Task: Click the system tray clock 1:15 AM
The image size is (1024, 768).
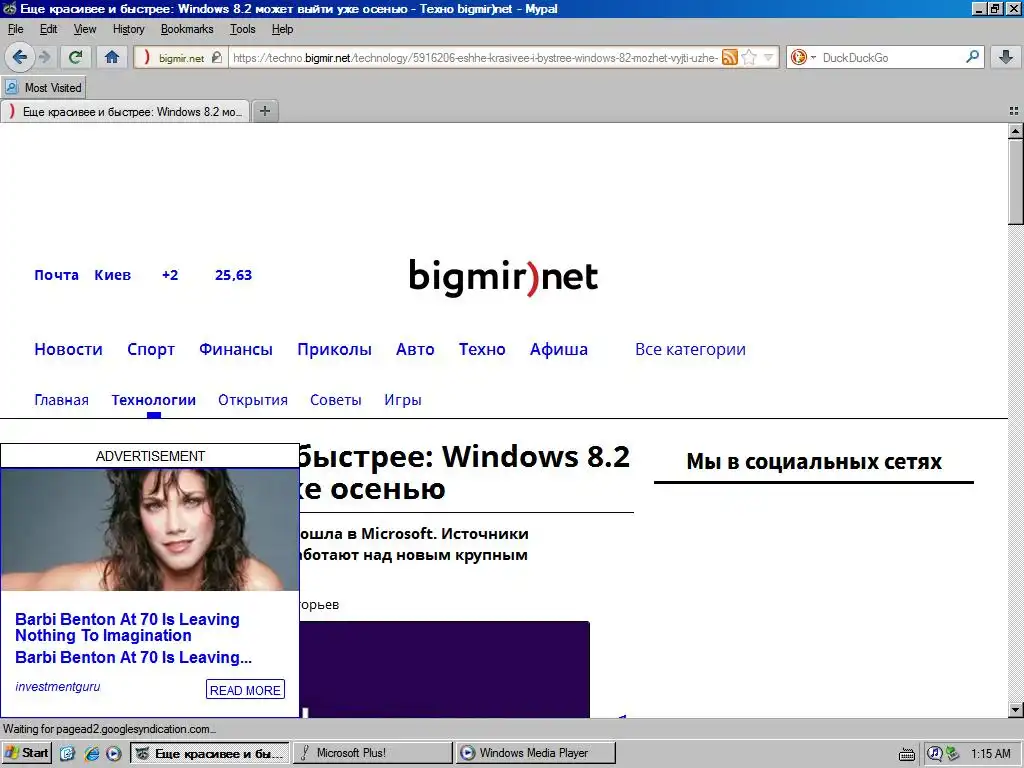Action: 991,754
